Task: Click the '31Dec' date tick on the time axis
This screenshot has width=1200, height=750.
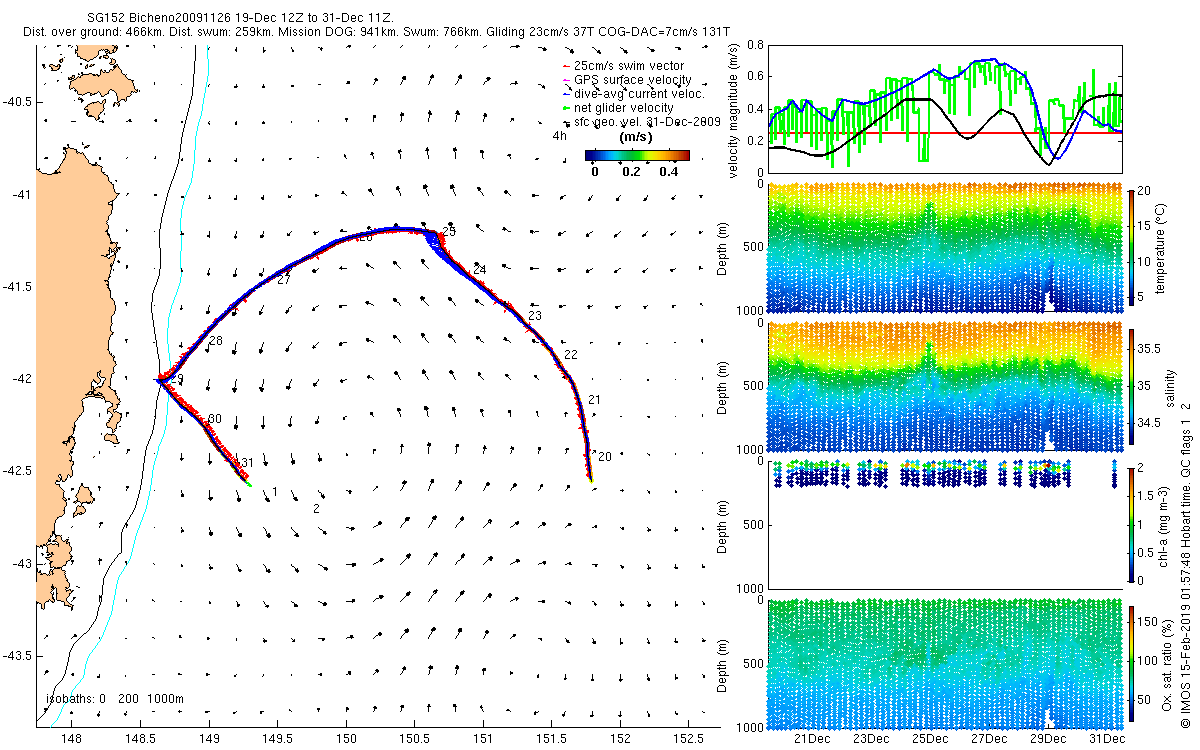Action: (x=1107, y=739)
